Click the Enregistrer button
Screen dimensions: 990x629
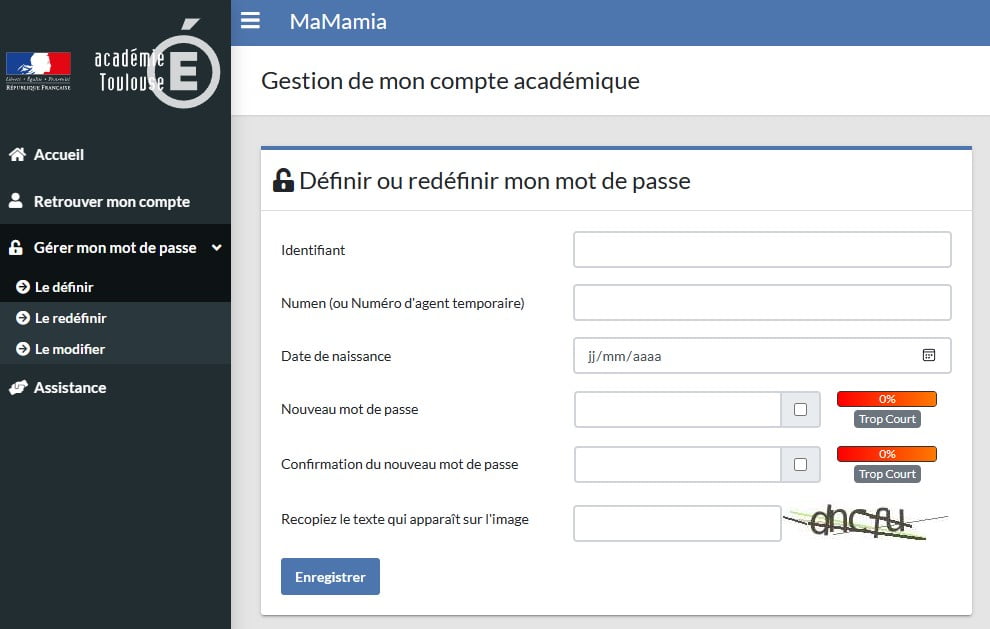330,576
